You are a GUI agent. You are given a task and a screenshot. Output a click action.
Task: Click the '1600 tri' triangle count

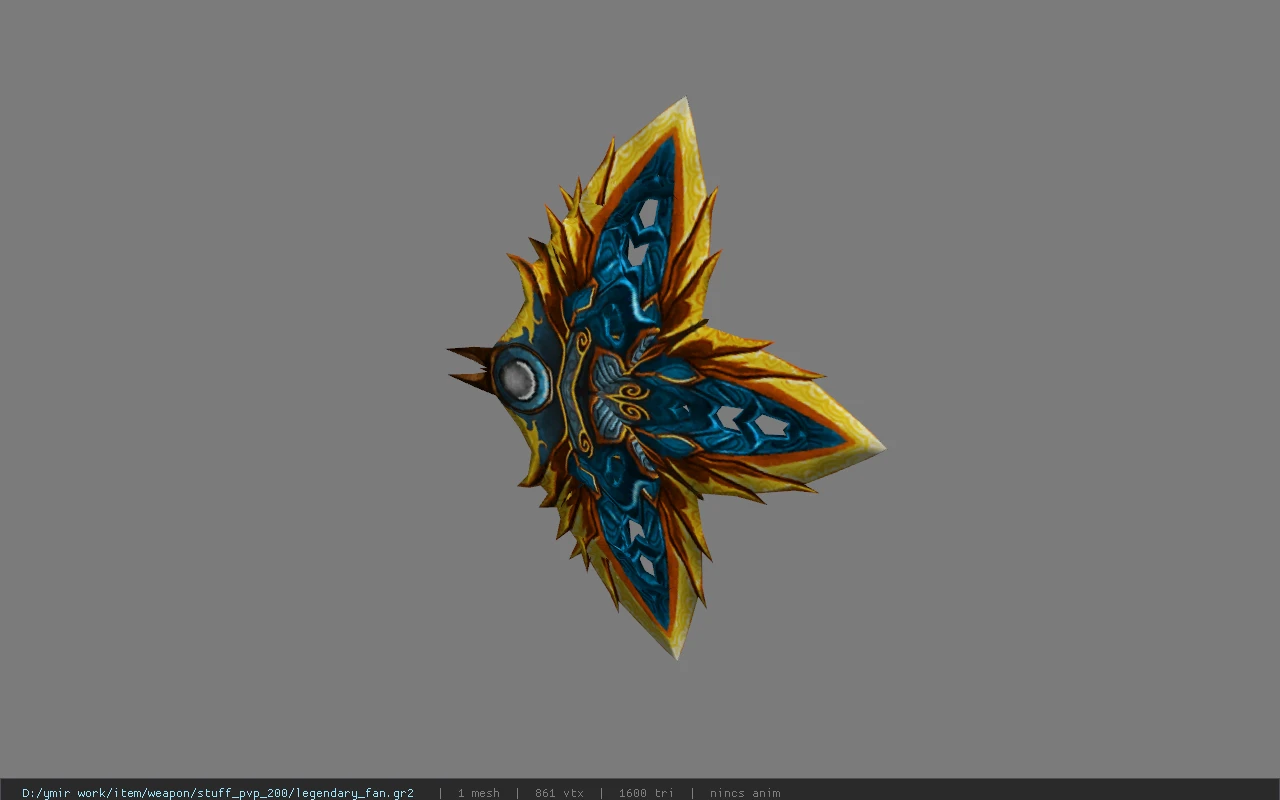coord(646,793)
